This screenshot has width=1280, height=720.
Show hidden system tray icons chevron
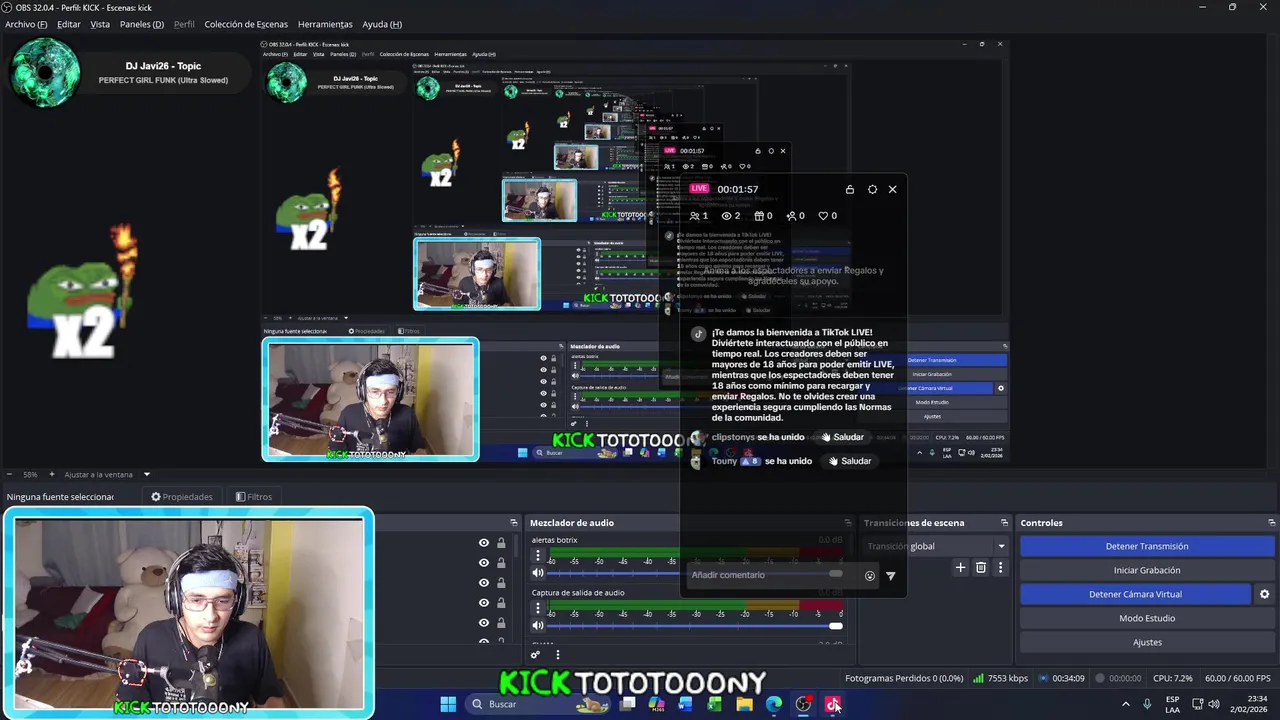[1125, 704]
